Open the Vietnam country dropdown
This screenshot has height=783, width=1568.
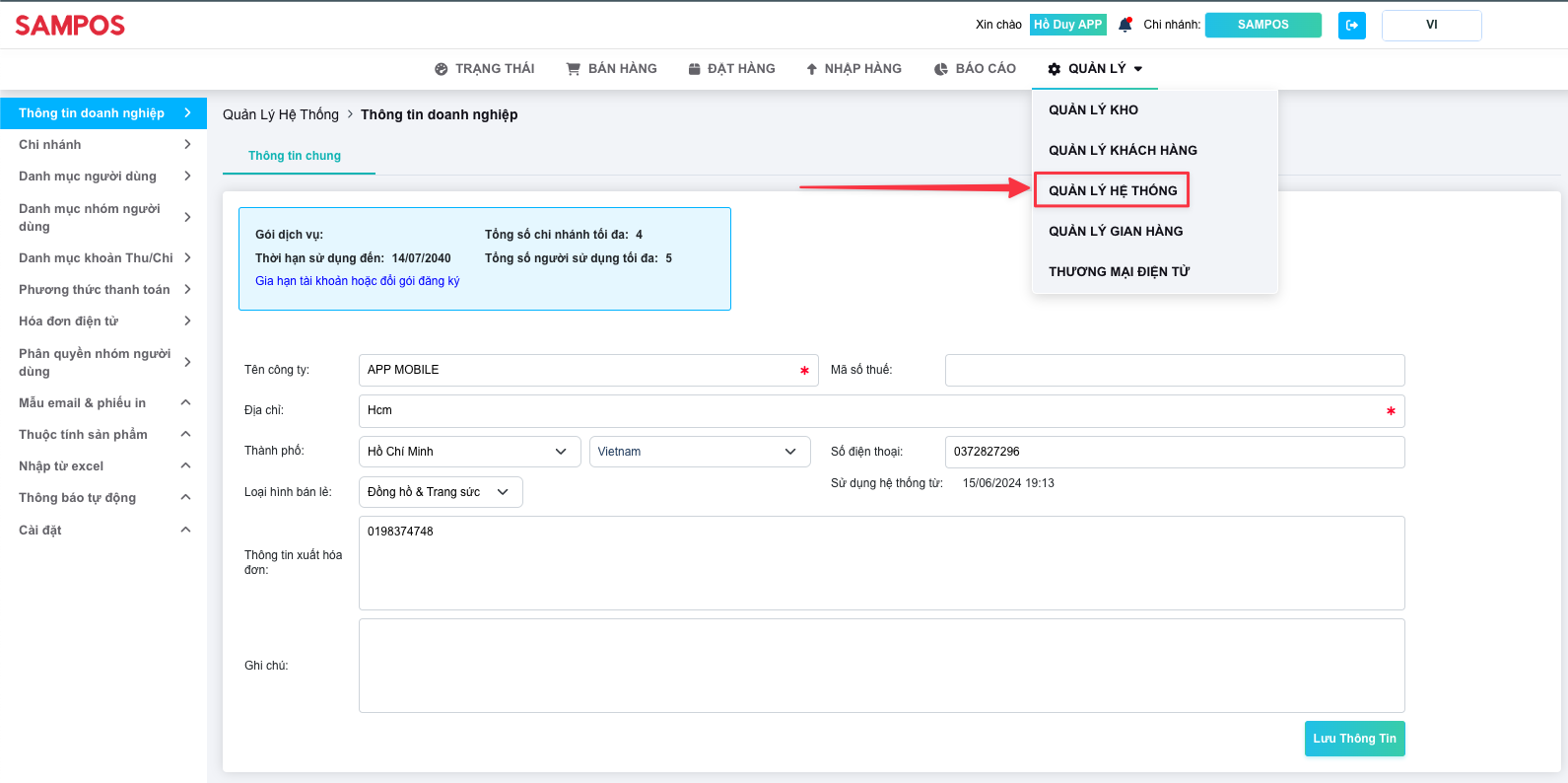point(700,452)
